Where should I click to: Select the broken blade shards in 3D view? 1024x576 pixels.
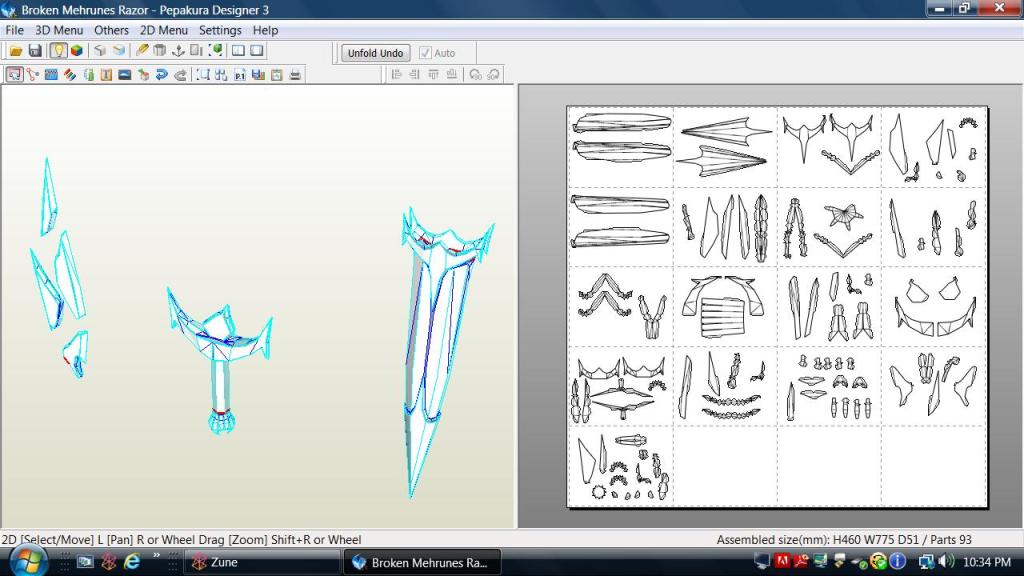pos(59,268)
